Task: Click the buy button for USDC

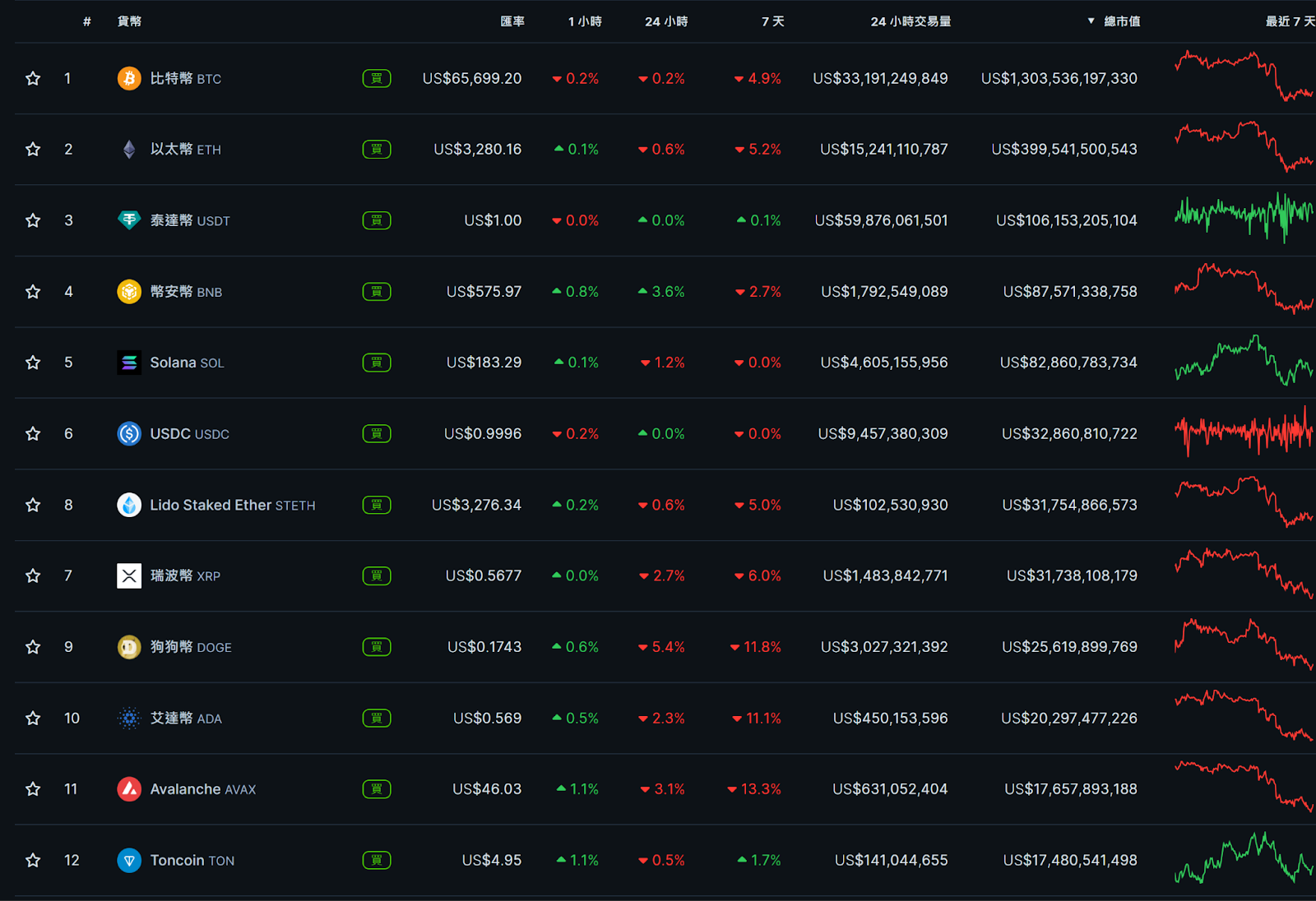Action: coord(377,433)
